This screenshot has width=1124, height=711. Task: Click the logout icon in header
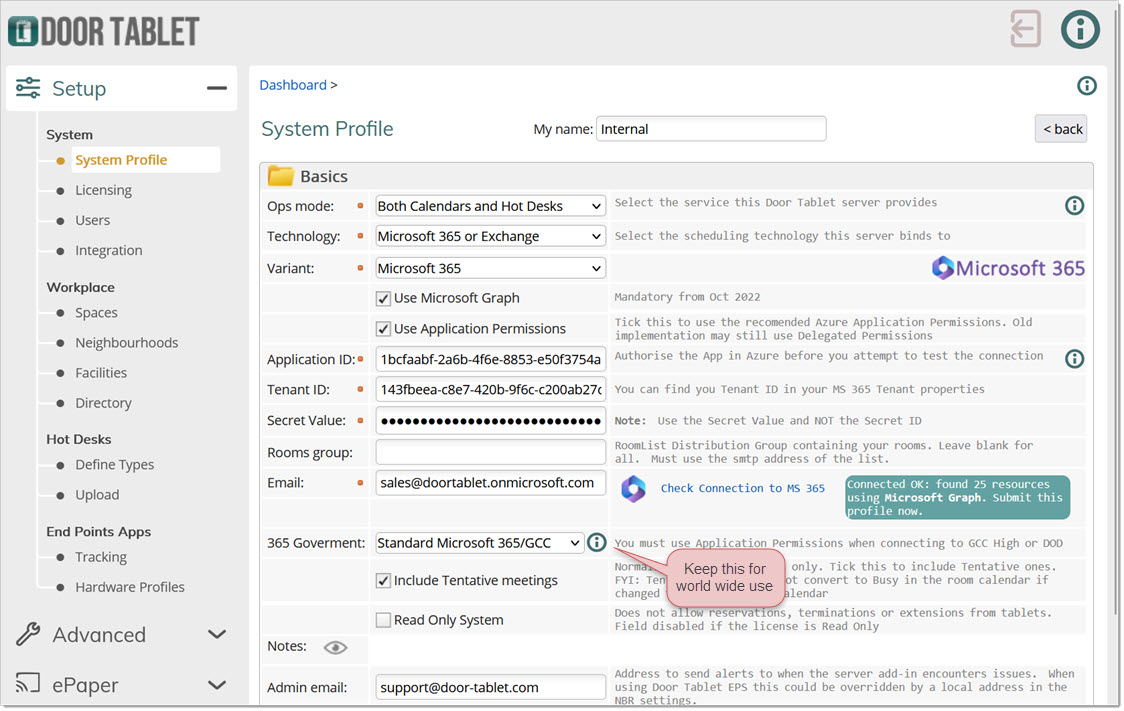[1025, 29]
